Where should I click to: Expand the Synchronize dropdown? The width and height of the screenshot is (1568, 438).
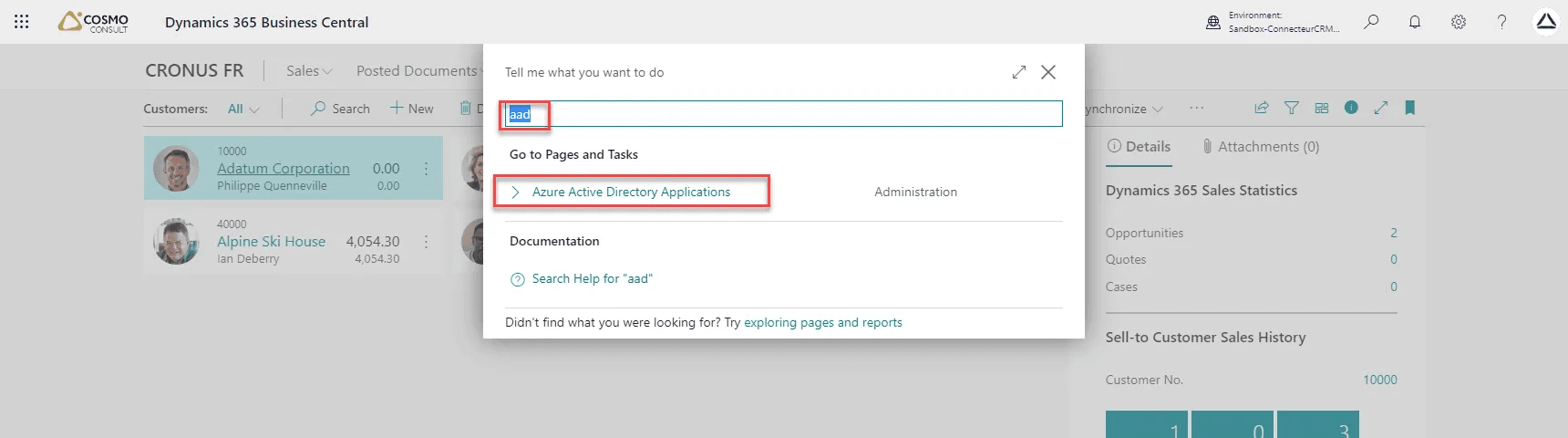(1123, 109)
